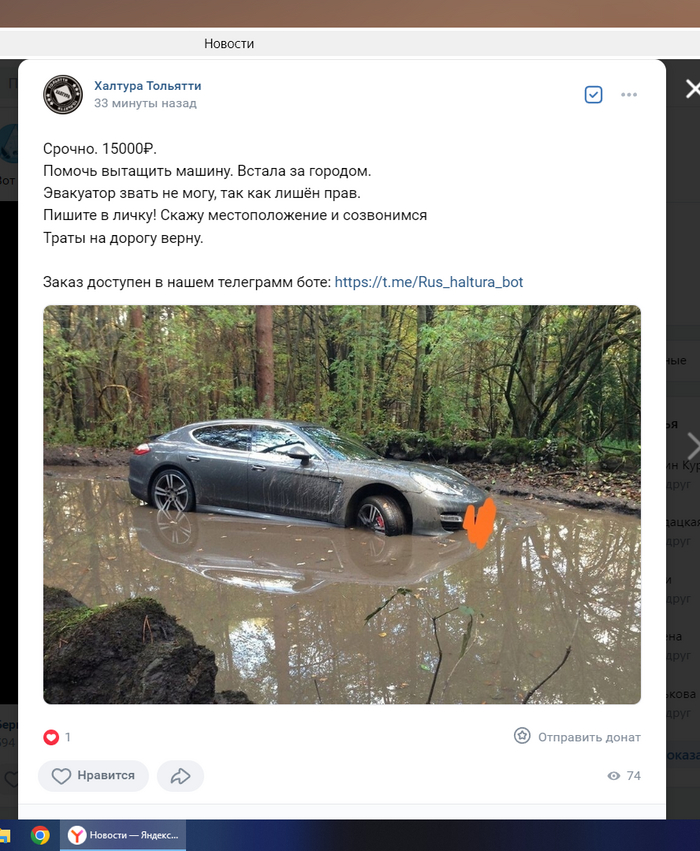This screenshot has height=851, width=700.
Task: Launch Google Chrome from the taskbar
Action: (x=40, y=835)
